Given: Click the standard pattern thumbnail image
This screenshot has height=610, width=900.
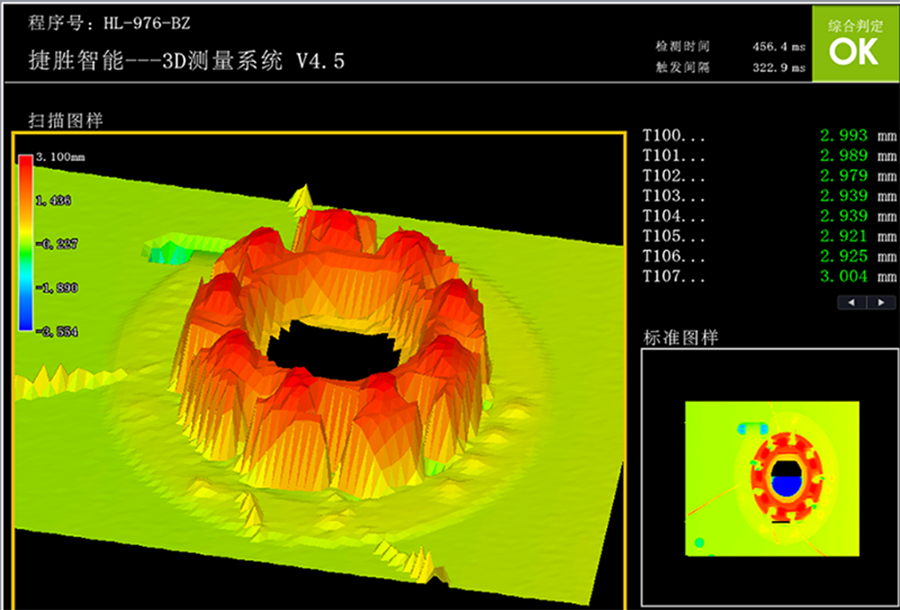Looking at the screenshot, I should pos(771,479).
